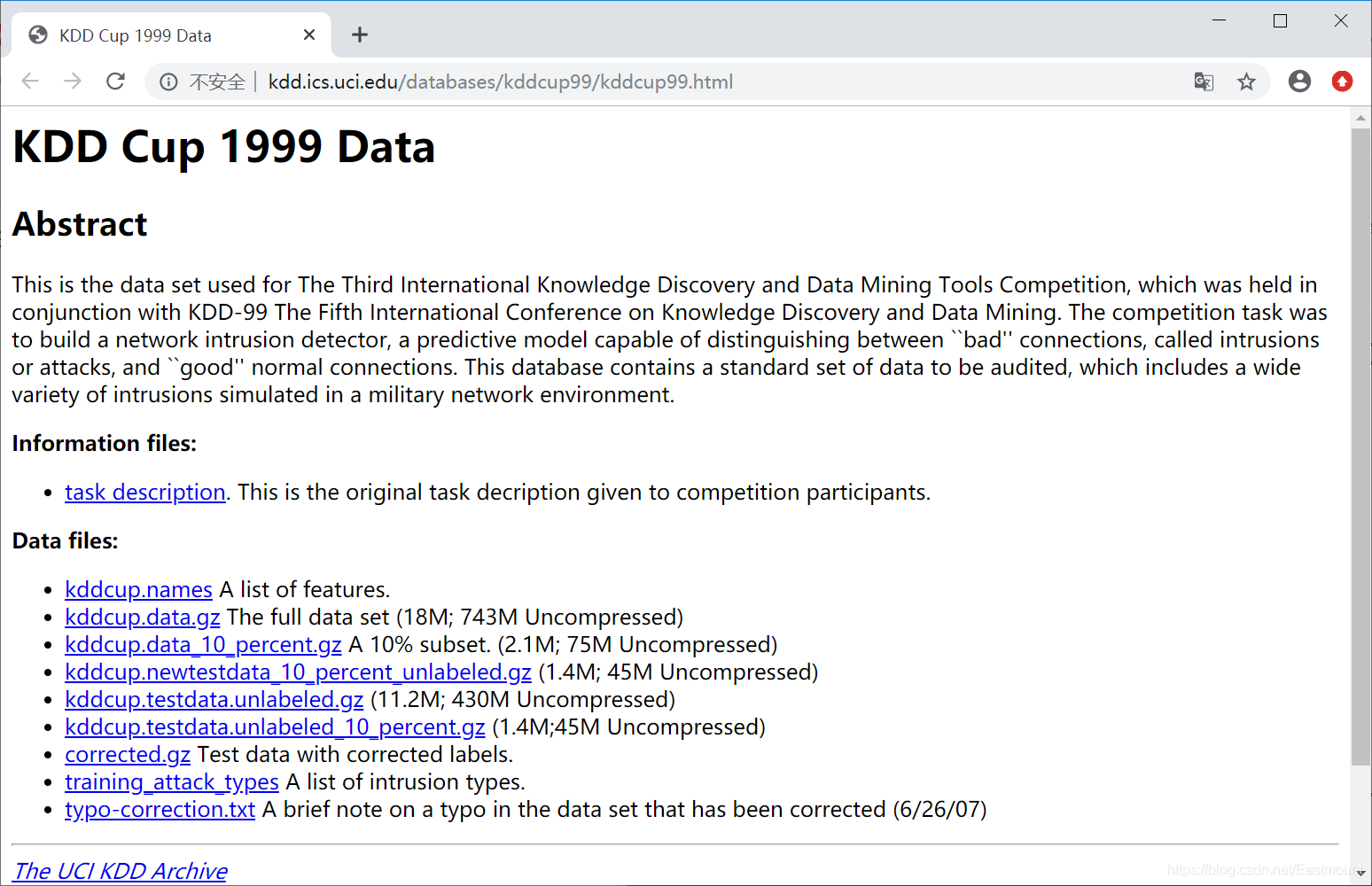
Task: Click text '(11.2M; 430M Uncompressed)'
Action: [x=523, y=700]
